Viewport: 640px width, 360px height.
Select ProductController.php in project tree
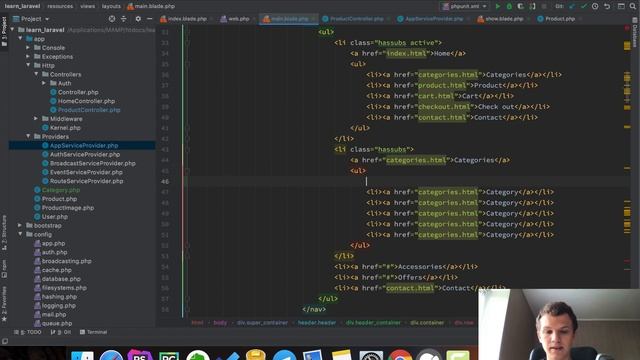click(89, 110)
